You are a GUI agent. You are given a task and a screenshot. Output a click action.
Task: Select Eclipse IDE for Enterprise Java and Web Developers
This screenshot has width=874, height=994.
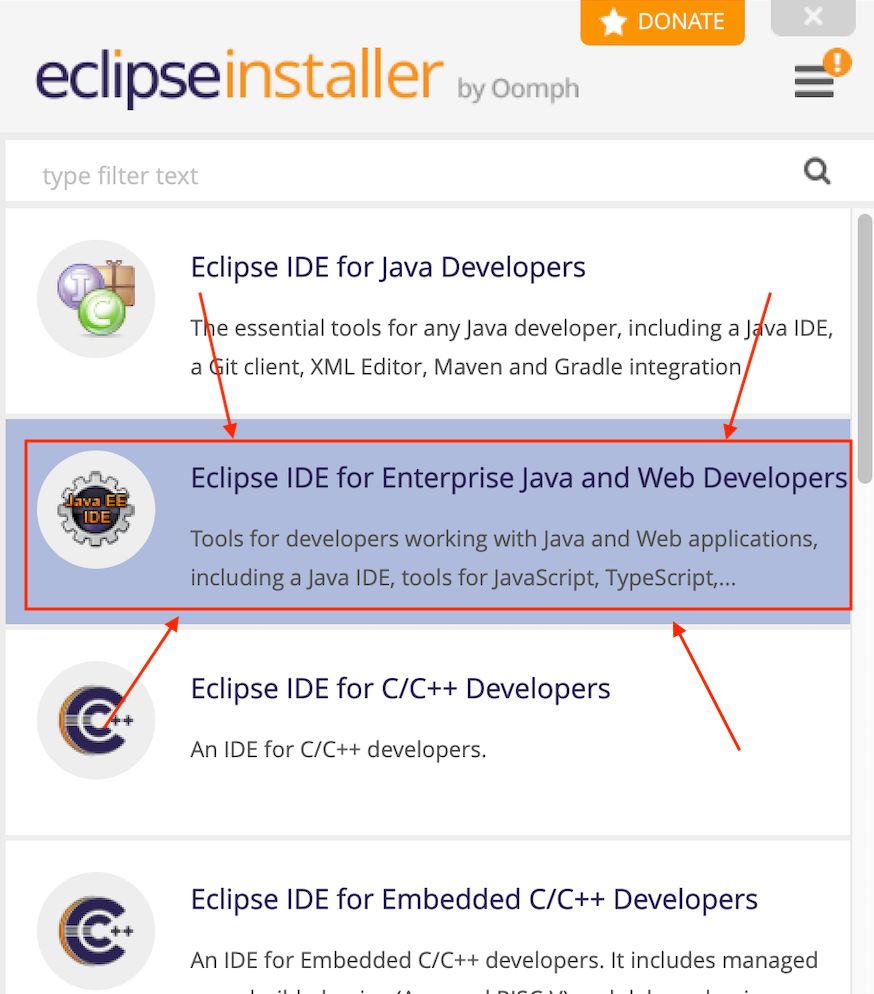point(518,478)
